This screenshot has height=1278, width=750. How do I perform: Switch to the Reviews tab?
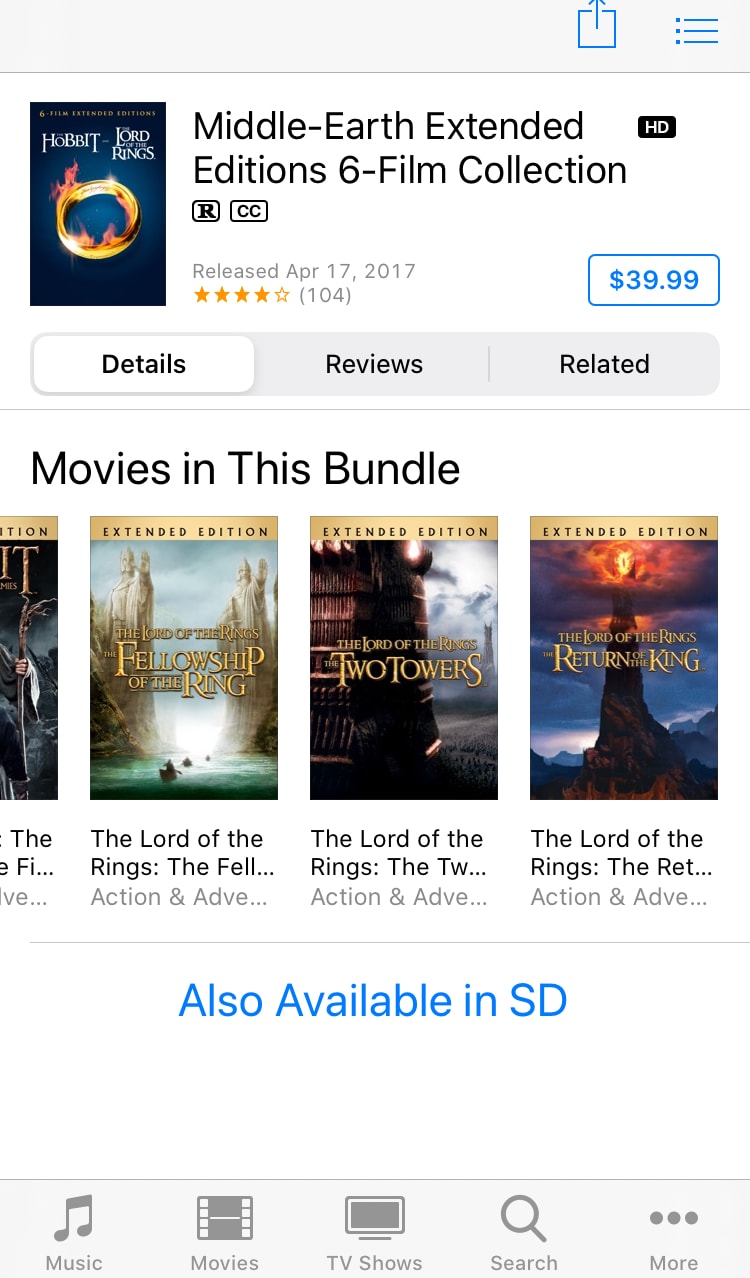[374, 364]
